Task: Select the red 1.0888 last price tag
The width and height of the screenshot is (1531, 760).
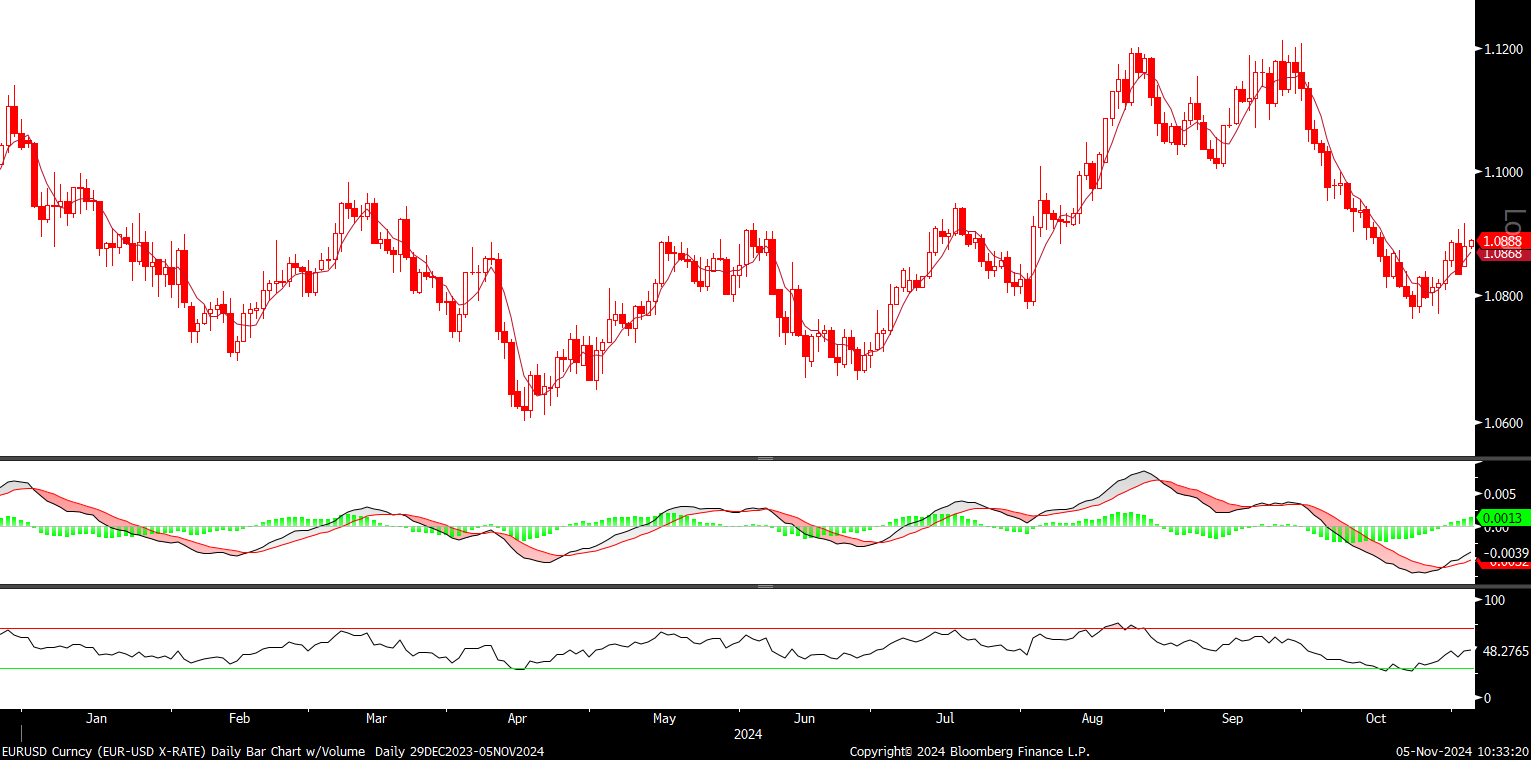Action: 1502,241
